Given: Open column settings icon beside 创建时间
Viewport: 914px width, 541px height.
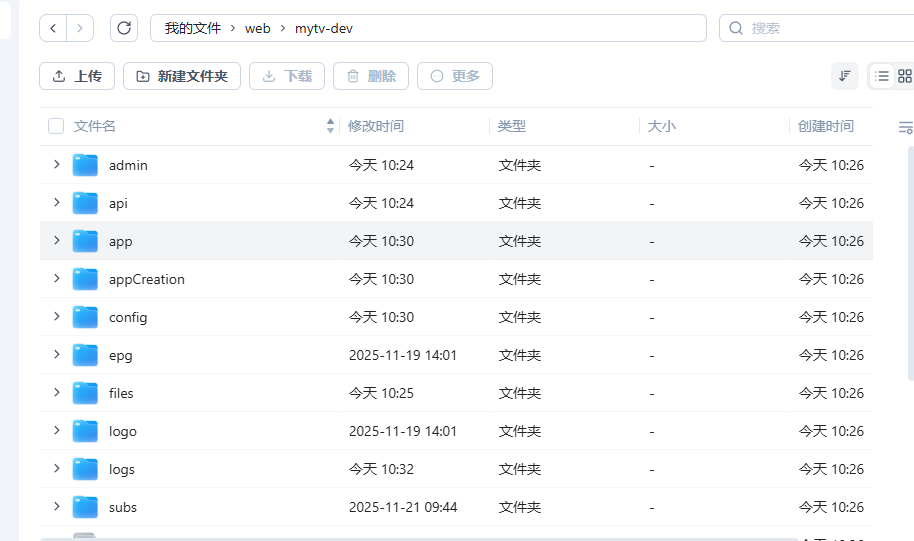Looking at the screenshot, I should click(905, 127).
